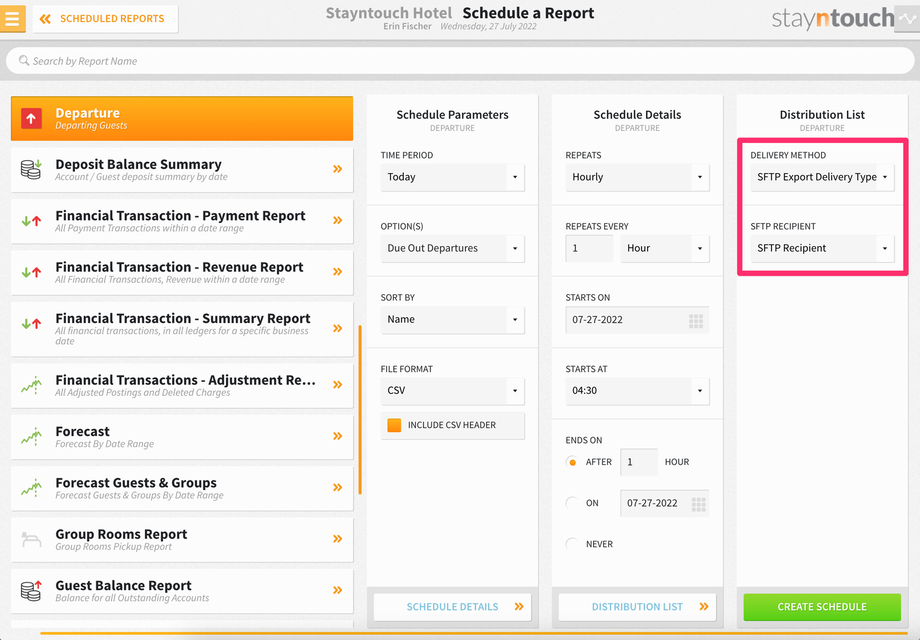Image resolution: width=920 pixels, height=640 pixels.
Task: Click the Deposit Balance Summary coins icon
Action: [x=32, y=169]
